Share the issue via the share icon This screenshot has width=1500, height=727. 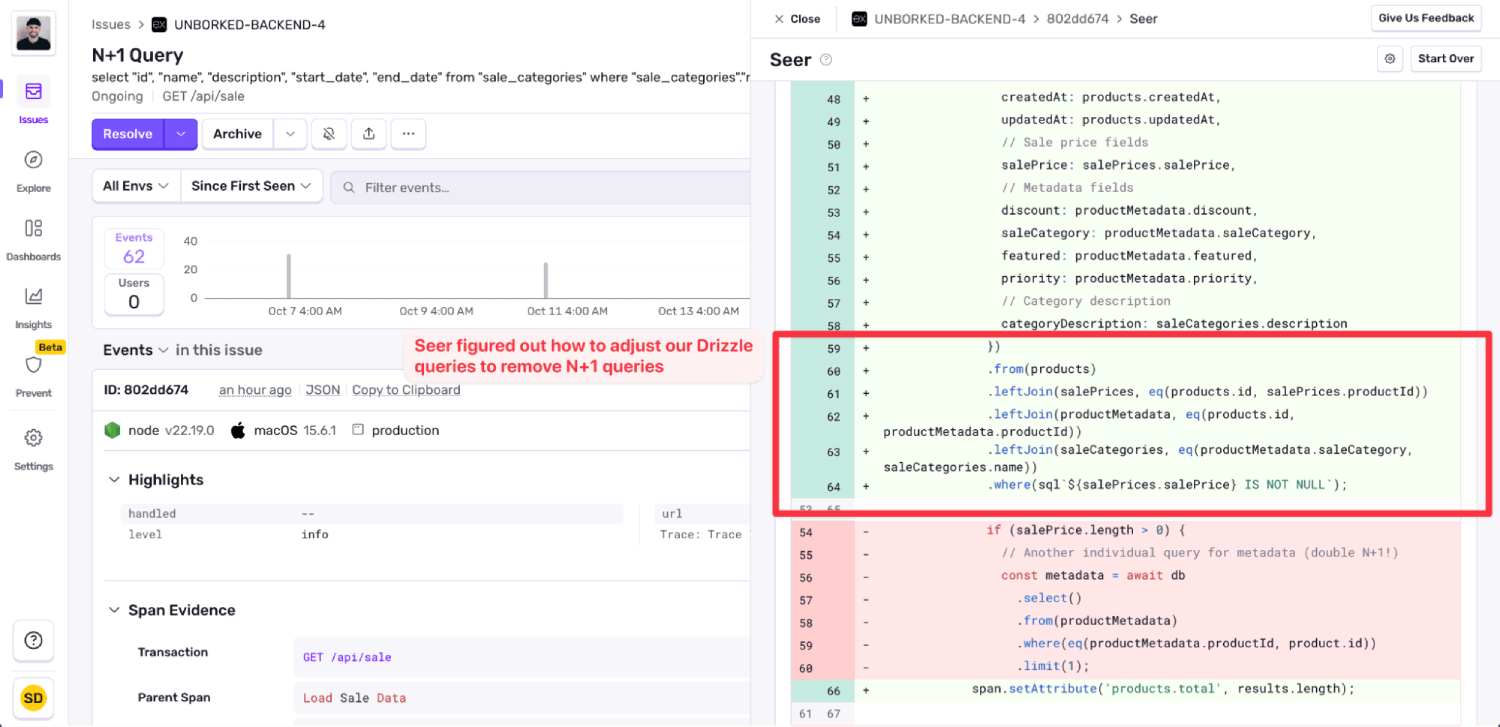369,133
